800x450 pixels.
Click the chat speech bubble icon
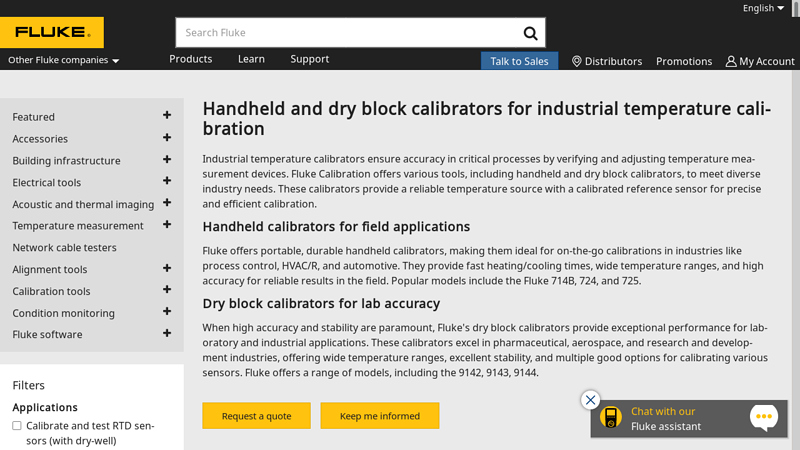point(764,417)
